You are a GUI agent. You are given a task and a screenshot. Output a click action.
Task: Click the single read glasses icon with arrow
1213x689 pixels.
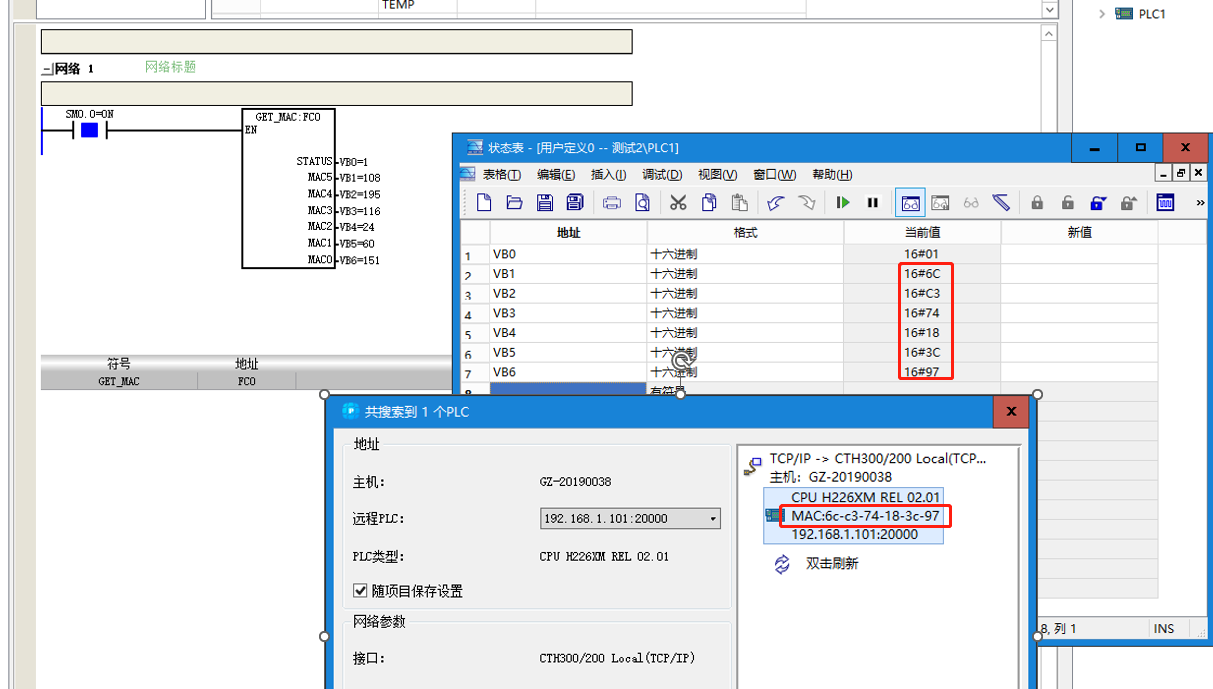click(x=940, y=203)
